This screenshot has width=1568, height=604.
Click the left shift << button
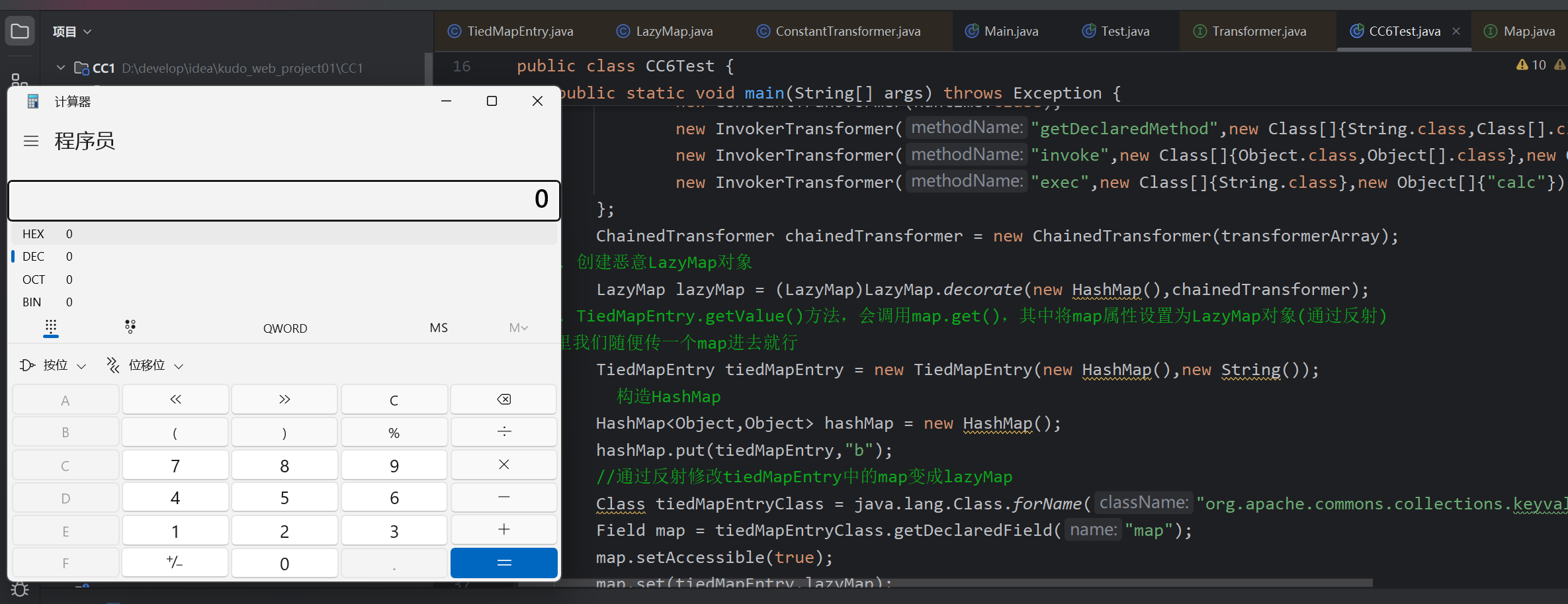coord(175,400)
